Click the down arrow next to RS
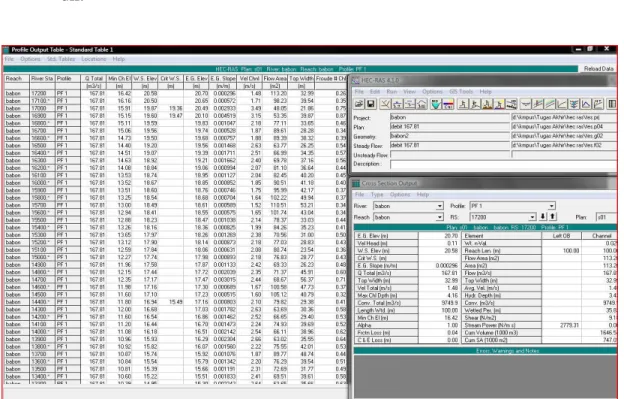The image size is (624, 399). tap(543, 216)
